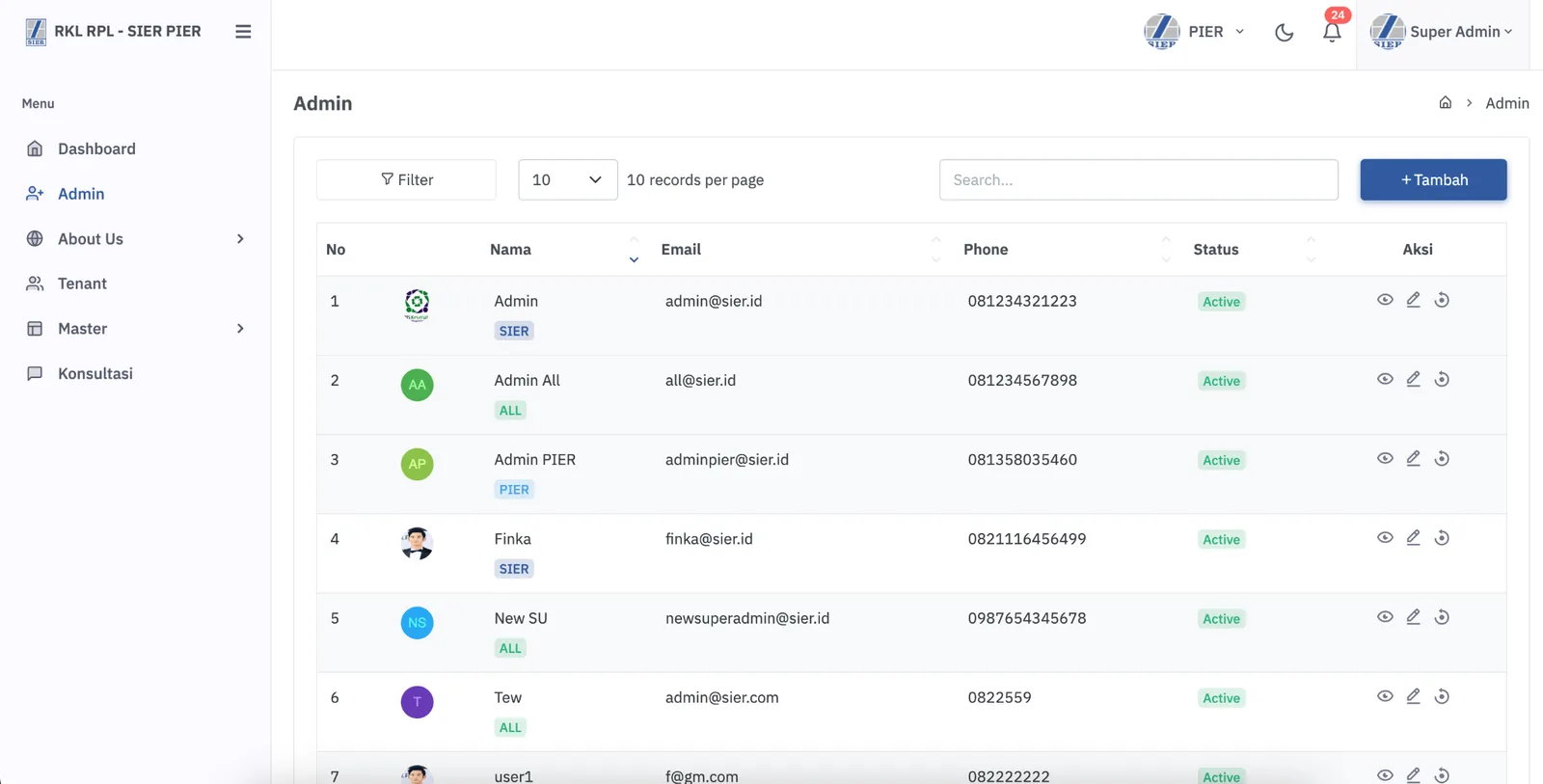Click the Active status badge for Tew
The width and height of the screenshot is (1543, 784).
pyautogui.click(x=1221, y=698)
